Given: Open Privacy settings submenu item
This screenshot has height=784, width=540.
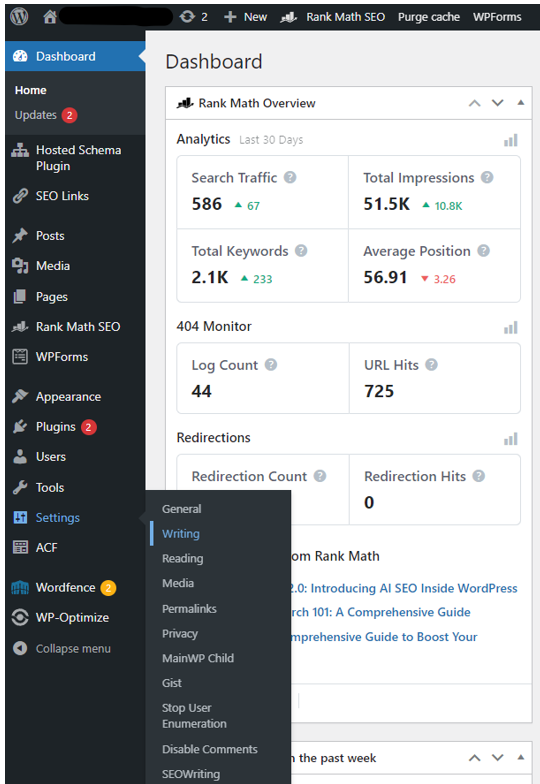Looking at the screenshot, I should click(180, 634).
